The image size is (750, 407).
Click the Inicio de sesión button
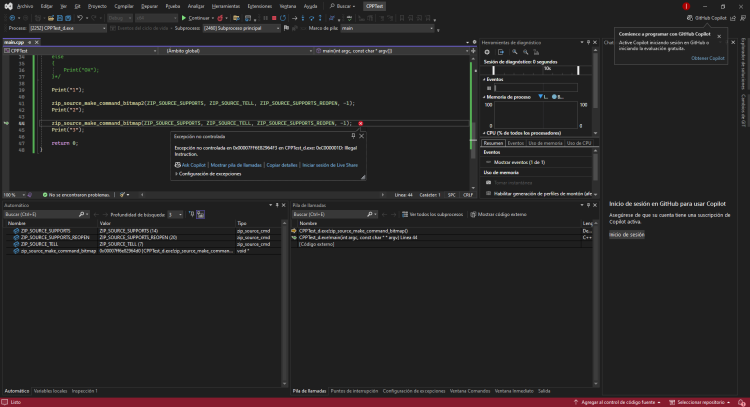627,234
